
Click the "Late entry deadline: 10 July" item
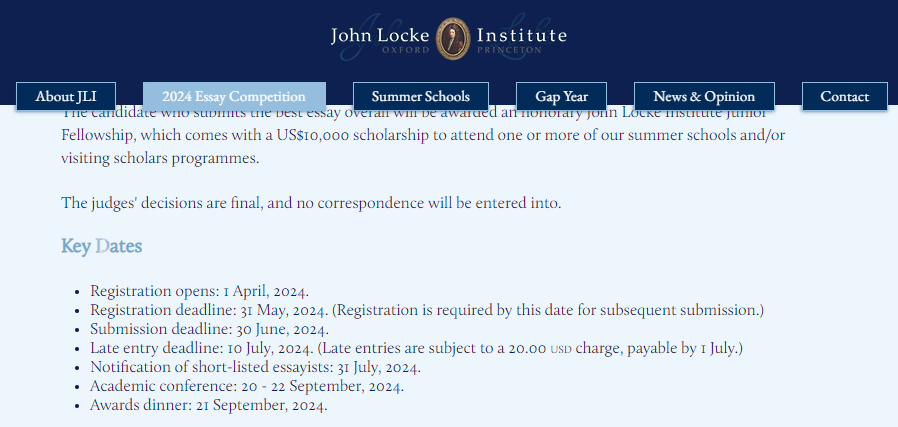416,348
